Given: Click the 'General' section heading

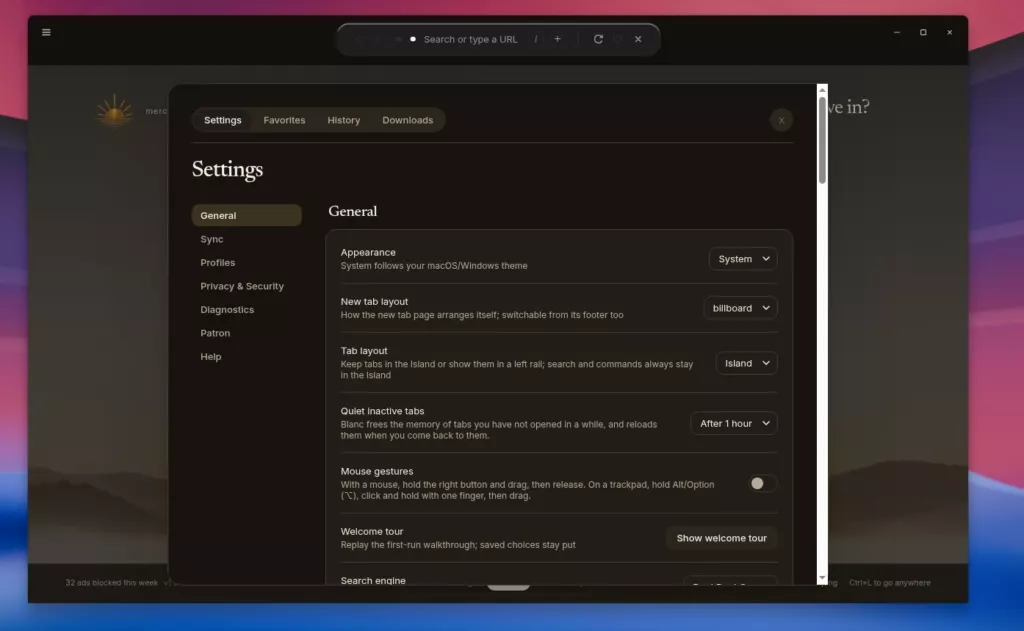Looking at the screenshot, I should [353, 211].
